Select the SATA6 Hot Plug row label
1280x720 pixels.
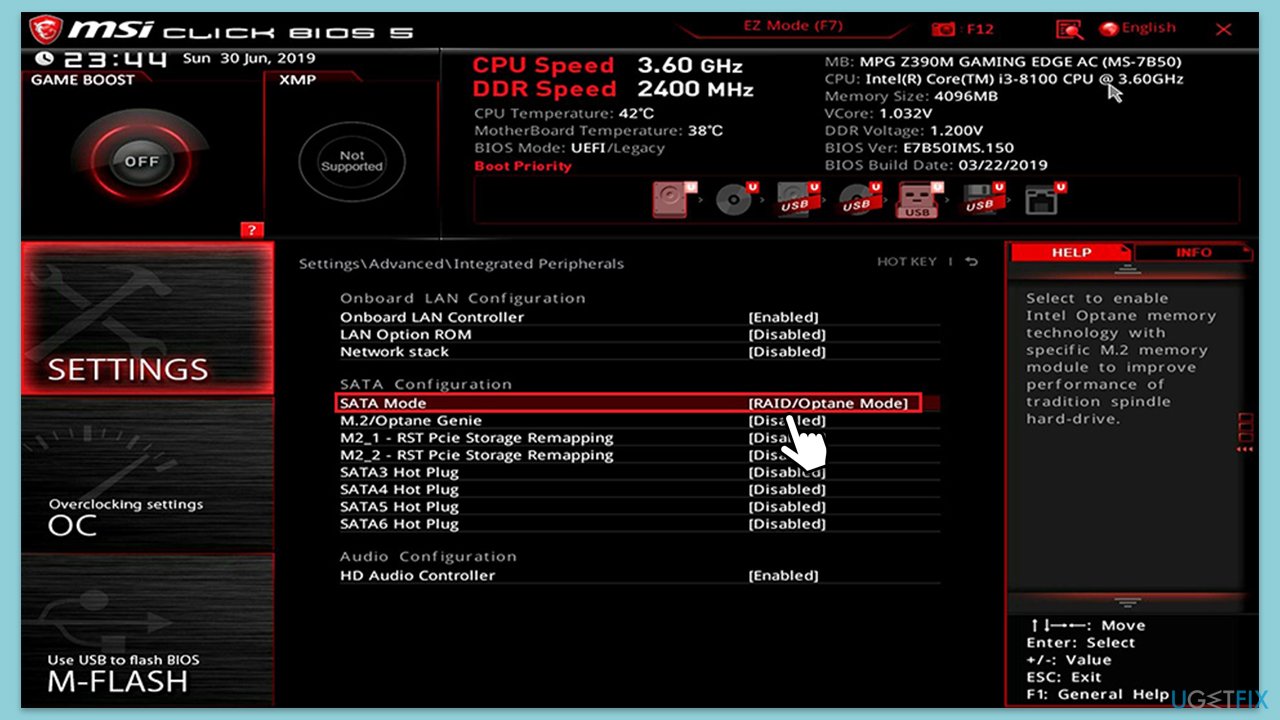pos(399,523)
